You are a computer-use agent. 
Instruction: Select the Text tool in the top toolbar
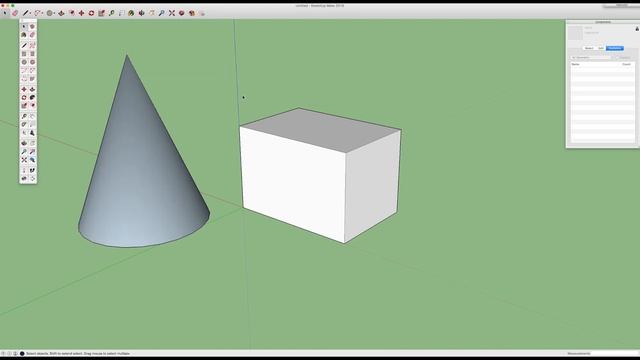121,13
